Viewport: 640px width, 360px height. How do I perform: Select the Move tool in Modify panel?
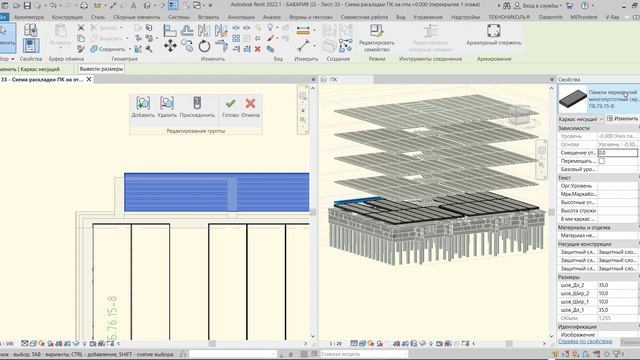click(x=170, y=45)
